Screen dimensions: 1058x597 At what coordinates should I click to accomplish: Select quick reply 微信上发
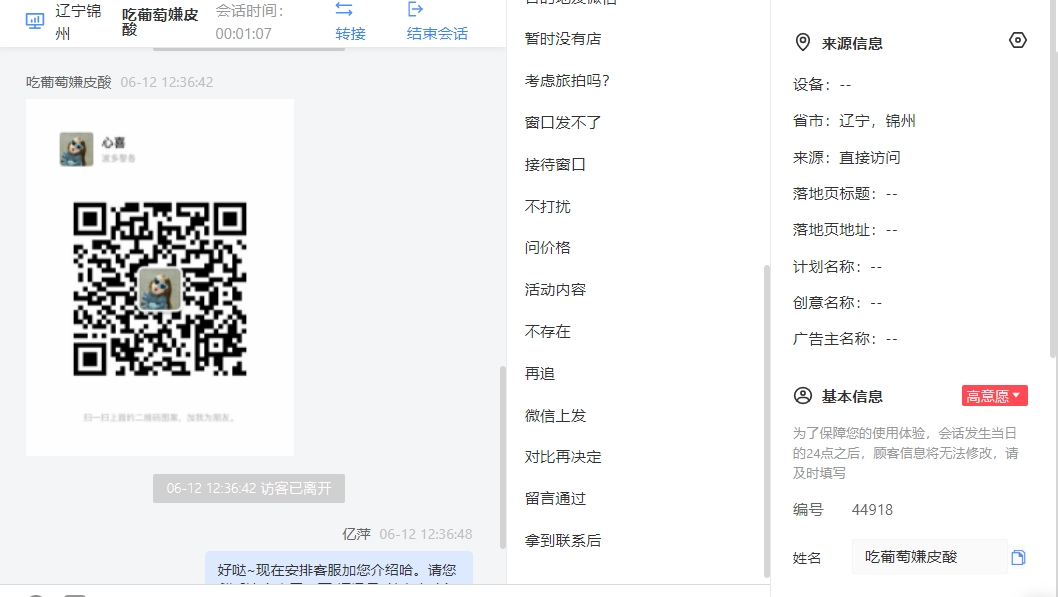[555, 416]
